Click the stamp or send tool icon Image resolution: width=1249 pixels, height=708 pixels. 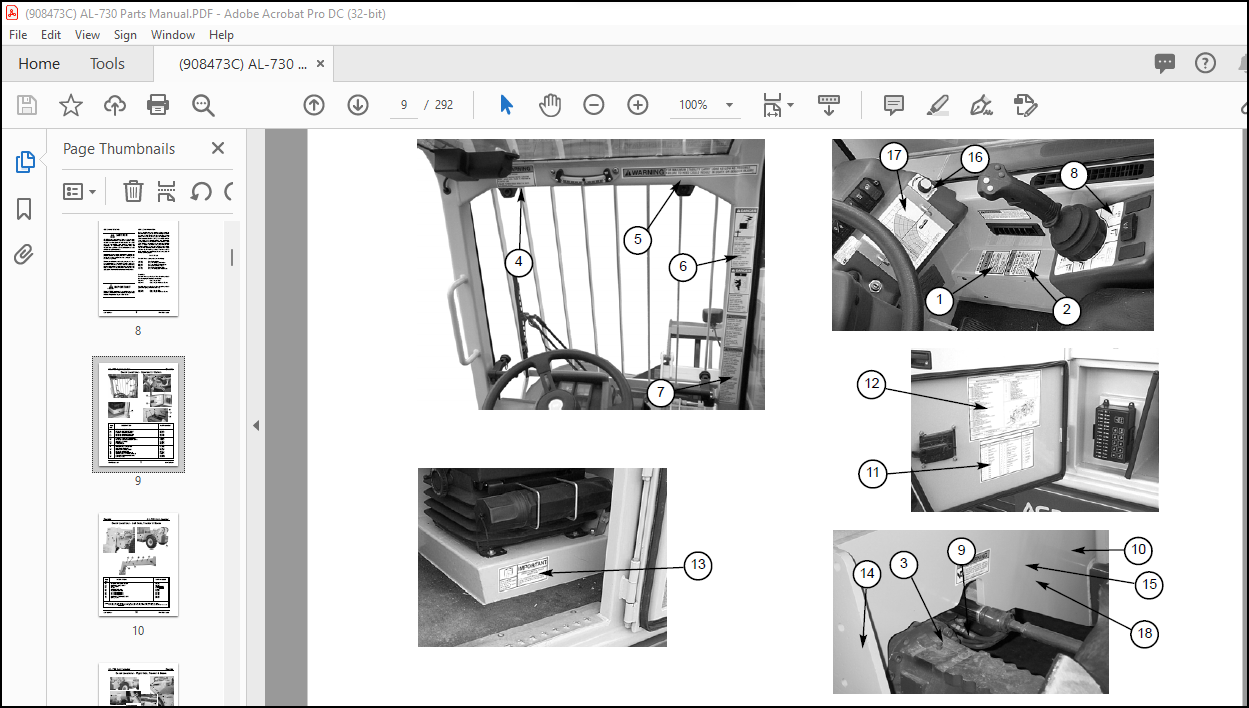pos(1025,105)
